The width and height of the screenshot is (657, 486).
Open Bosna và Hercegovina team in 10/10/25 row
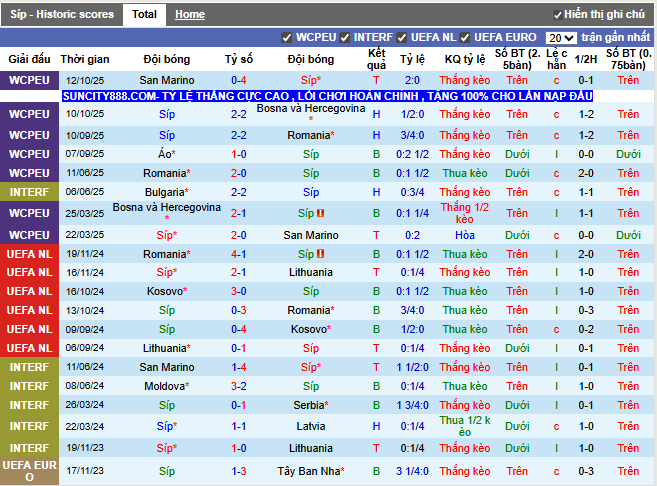click(x=310, y=109)
